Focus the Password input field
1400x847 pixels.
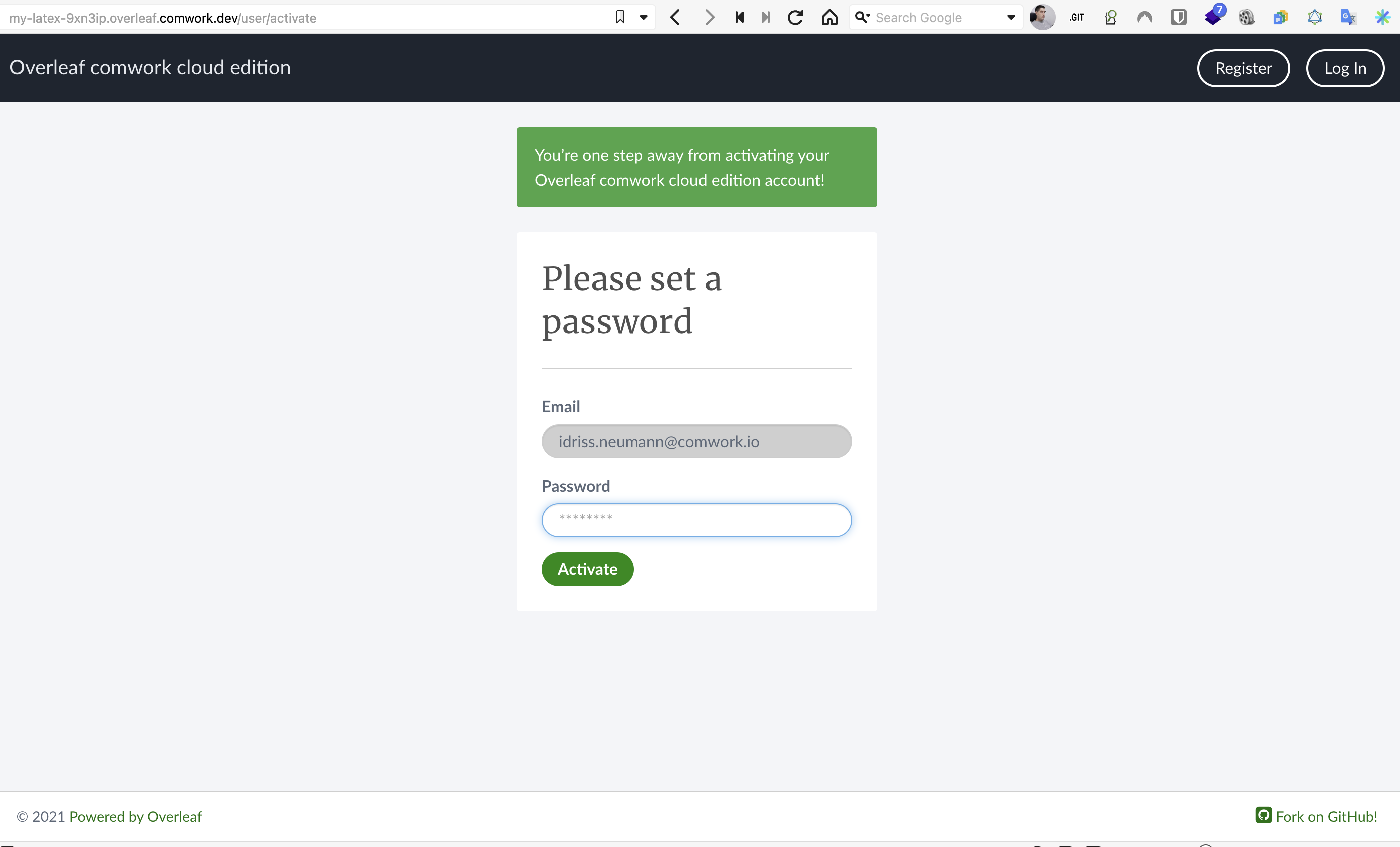click(x=696, y=520)
